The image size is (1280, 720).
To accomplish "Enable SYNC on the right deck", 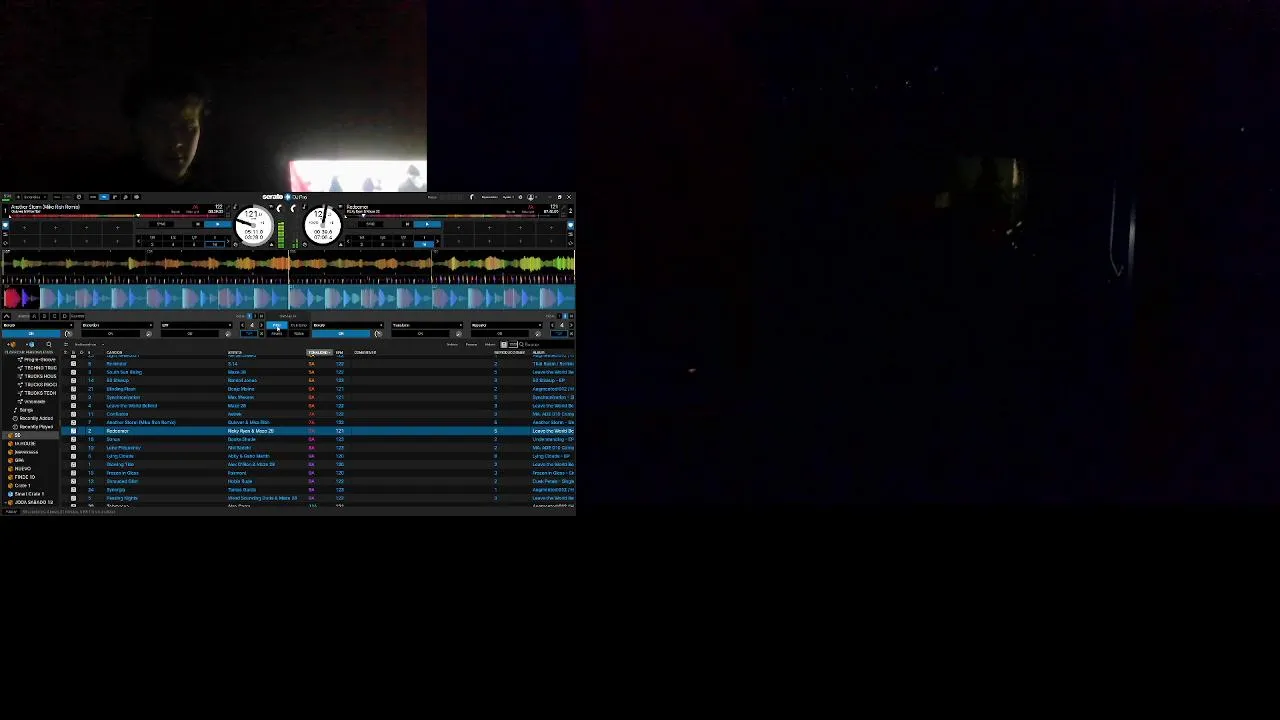I will pos(370,224).
